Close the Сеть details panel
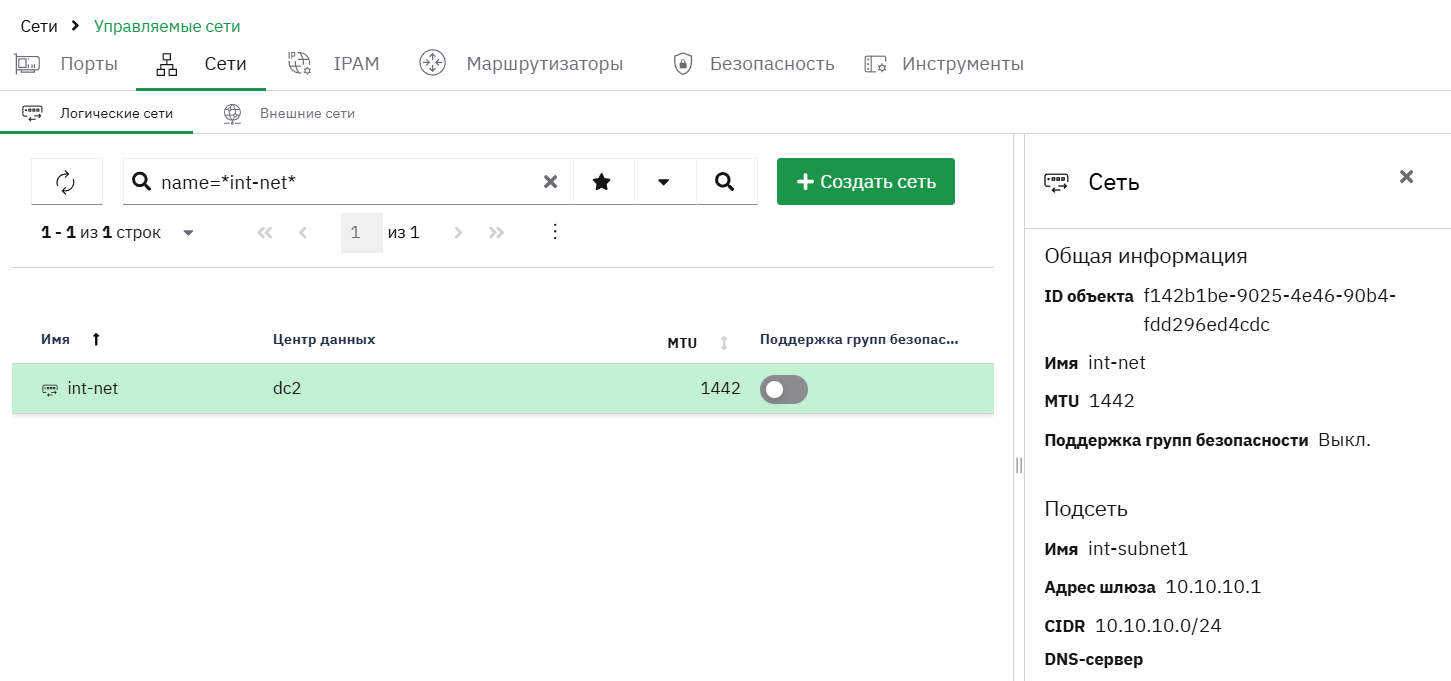The image size is (1451, 681). [x=1406, y=177]
